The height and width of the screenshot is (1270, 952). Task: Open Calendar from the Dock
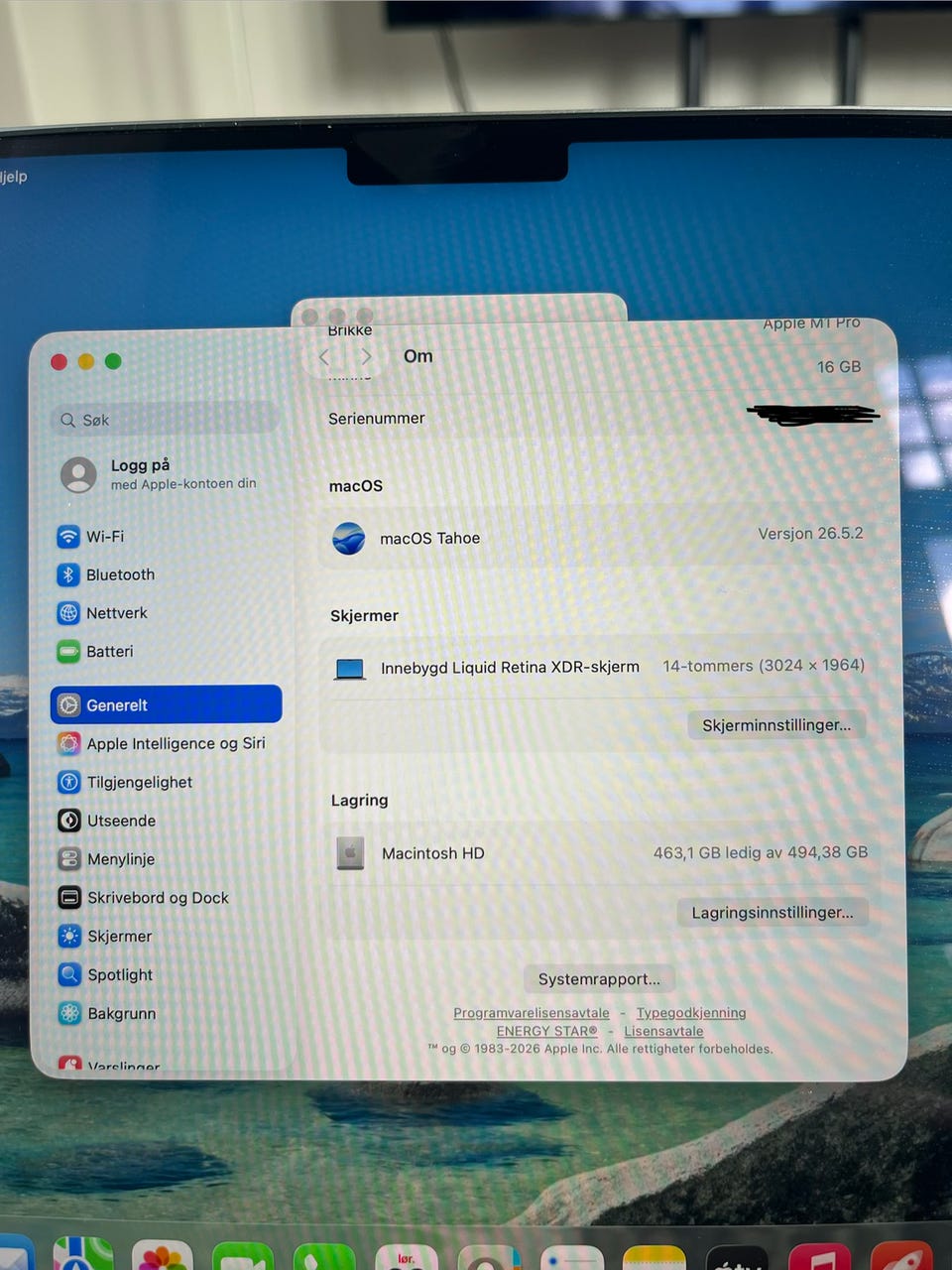(407, 1258)
